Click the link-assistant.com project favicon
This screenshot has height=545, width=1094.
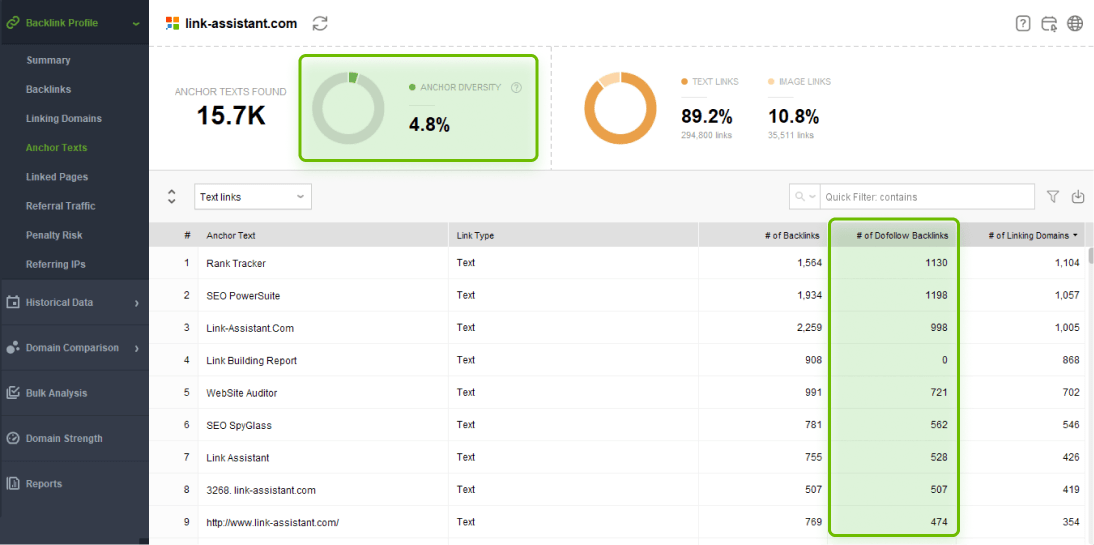[172, 23]
